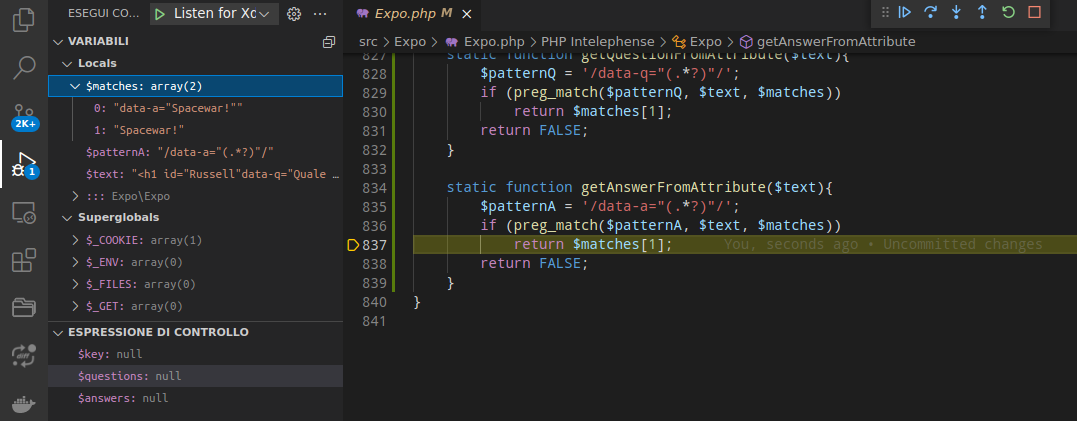Screen dimensions: 1077x421
Task: Click breadcrumb Expo folder
Action: [410, 41]
